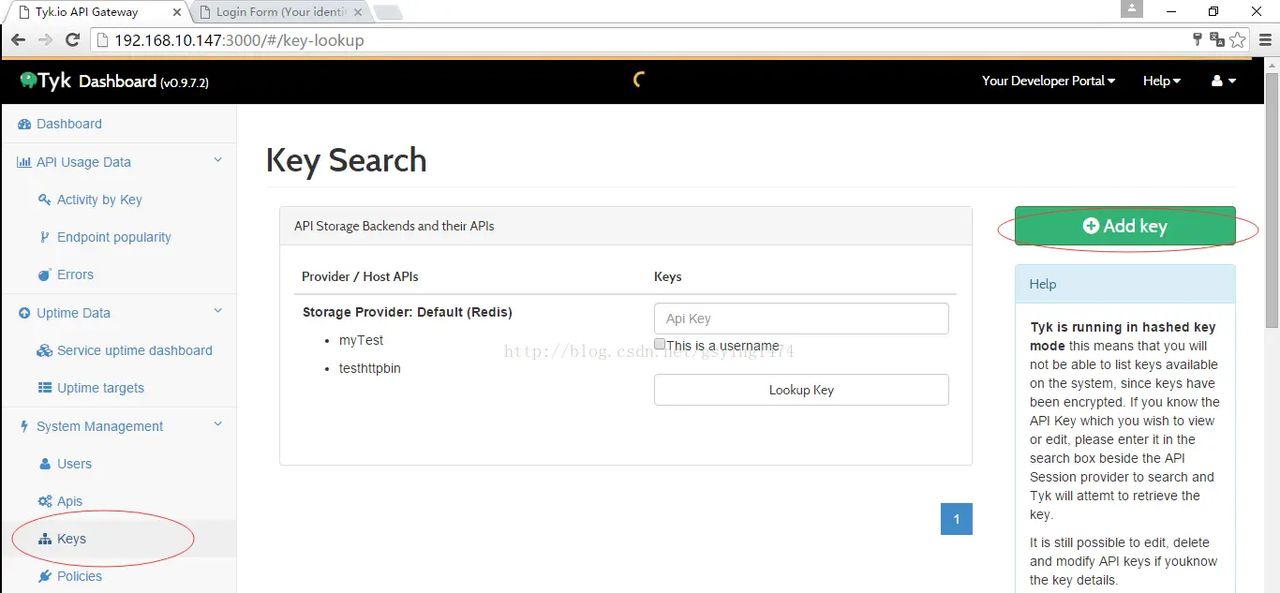Click the branch icon beside Endpoint popularity
Viewport: 1280px width, 593px height.
[44, 237]
